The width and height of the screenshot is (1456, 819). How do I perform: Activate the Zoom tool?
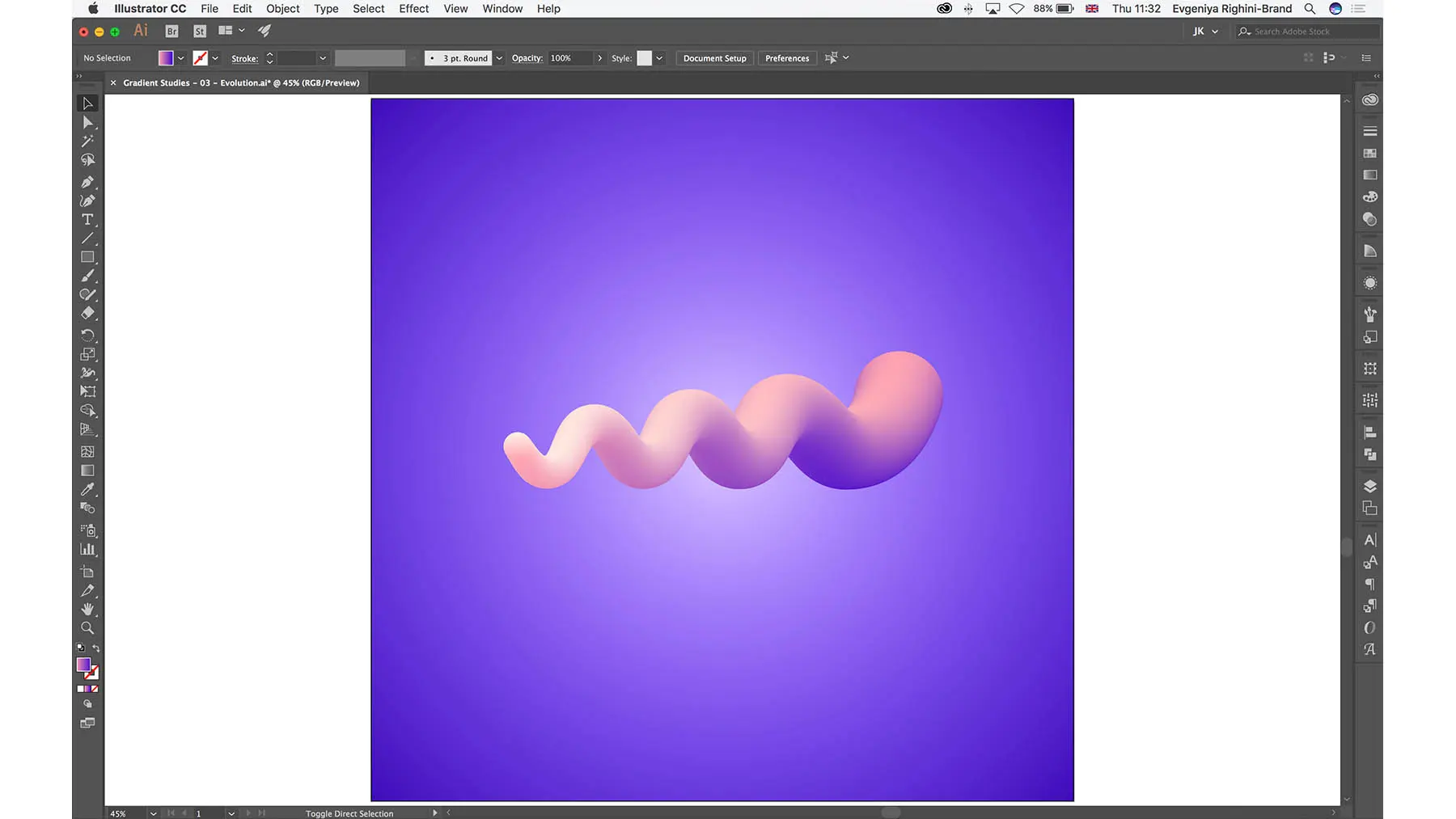pos(87,628)
